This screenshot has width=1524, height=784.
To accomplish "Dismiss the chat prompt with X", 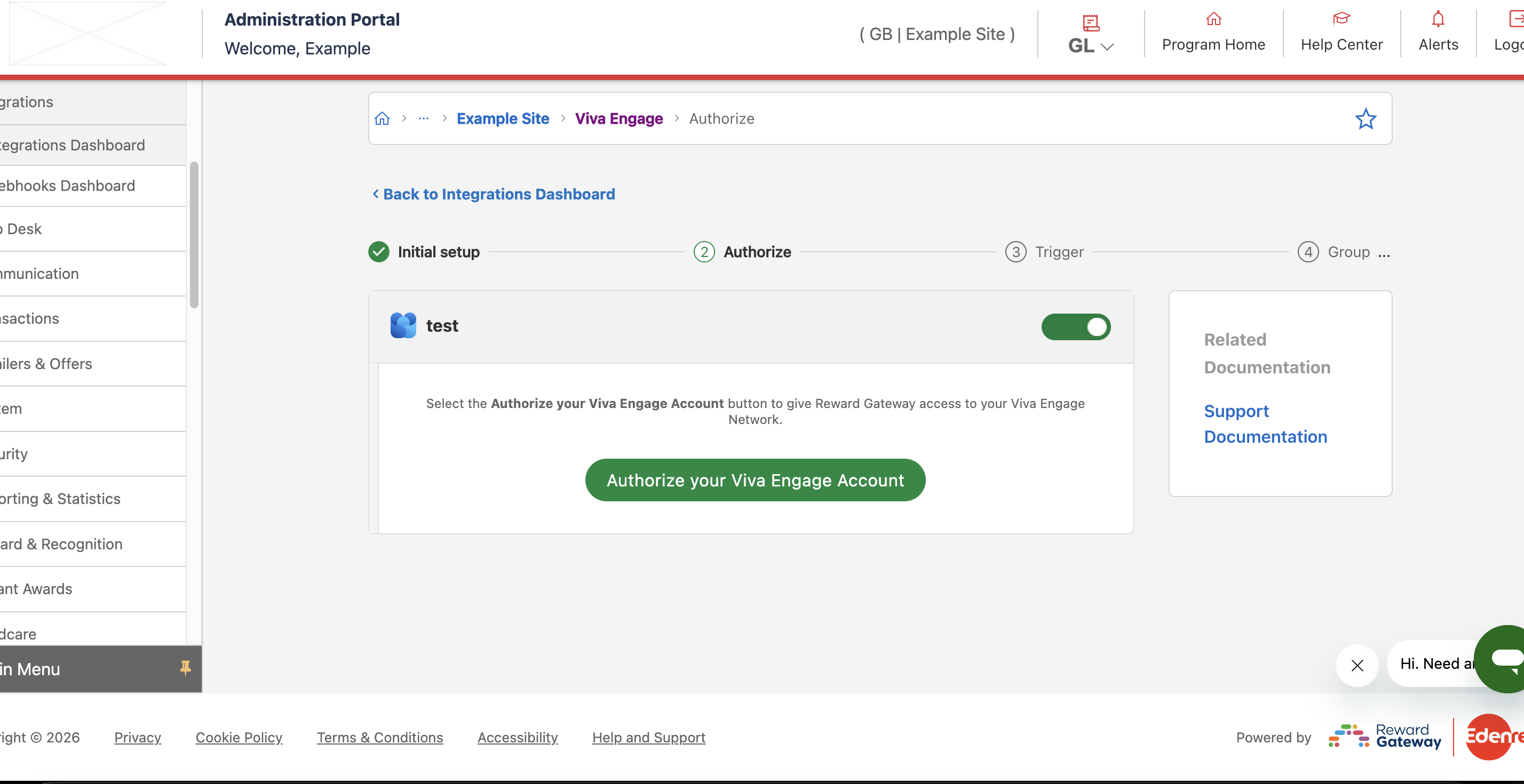I will (1357, 665).
